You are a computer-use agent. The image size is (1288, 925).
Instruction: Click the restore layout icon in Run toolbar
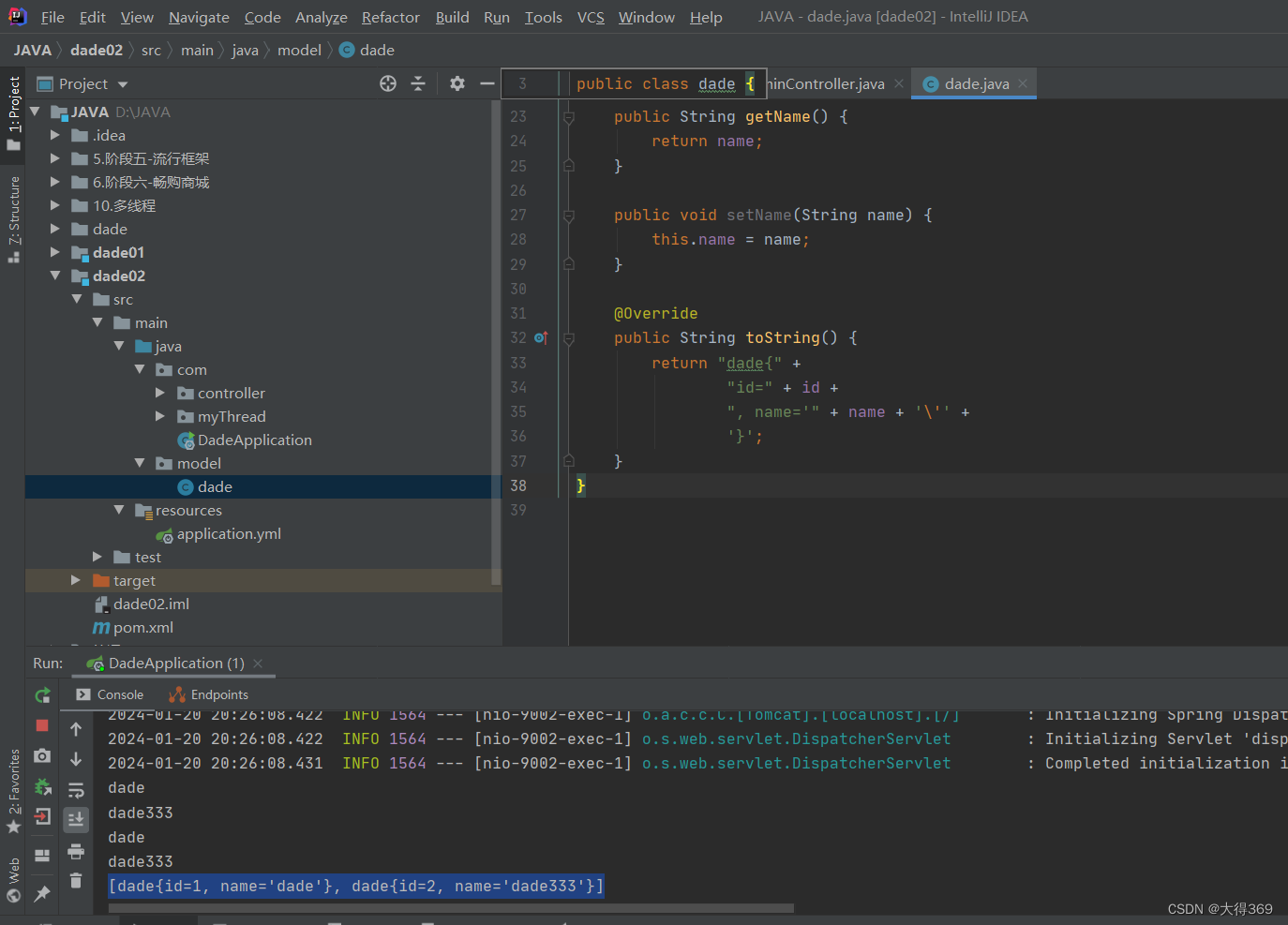pos(42,855)
